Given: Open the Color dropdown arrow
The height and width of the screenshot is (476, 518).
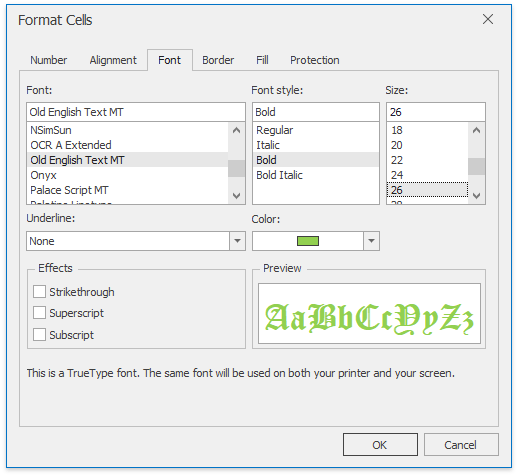Looking at the screenshot, I should coord(371,241).
